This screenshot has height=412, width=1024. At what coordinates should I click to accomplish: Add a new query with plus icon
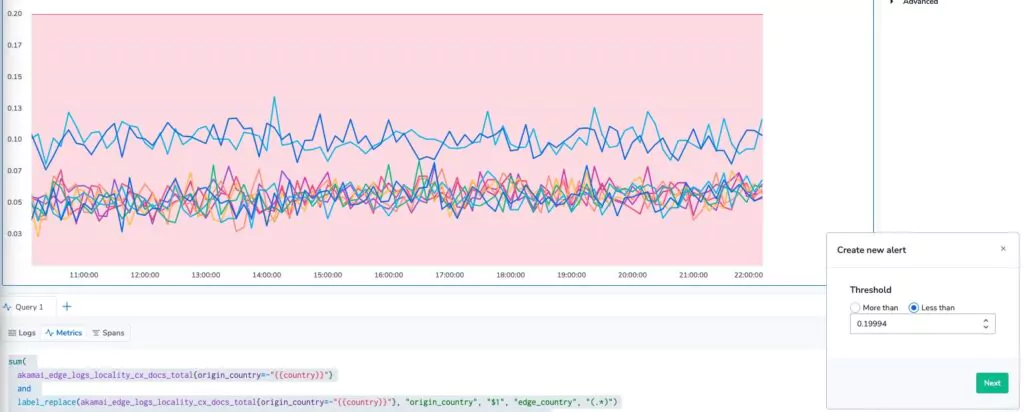[x=67, y=307]
